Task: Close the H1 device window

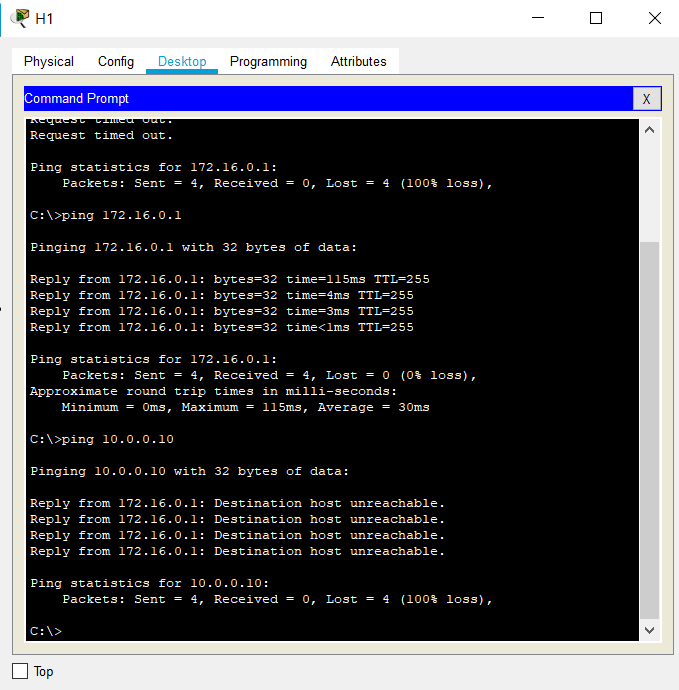Action: [654, 18]
